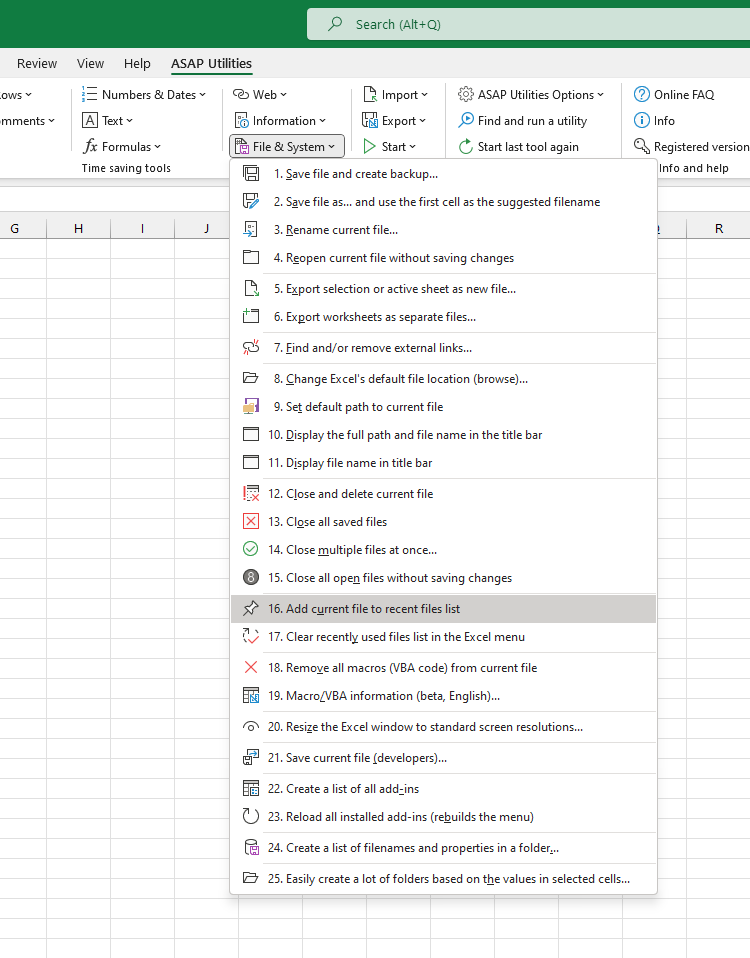This screenshot has height=958, width=750.
Task: Expand the Formulas dropdown menu
Action: tap(122, 147)
